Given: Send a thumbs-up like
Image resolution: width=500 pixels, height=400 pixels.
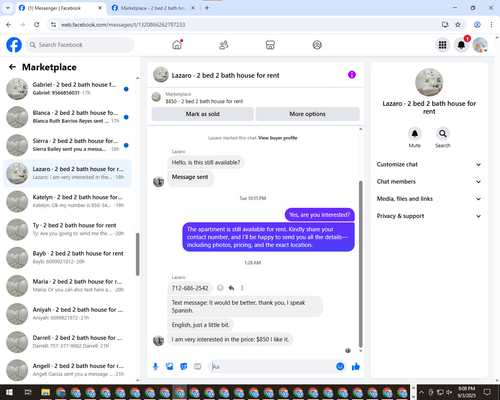Looking at the screenshot, I should tap(356, 367).
